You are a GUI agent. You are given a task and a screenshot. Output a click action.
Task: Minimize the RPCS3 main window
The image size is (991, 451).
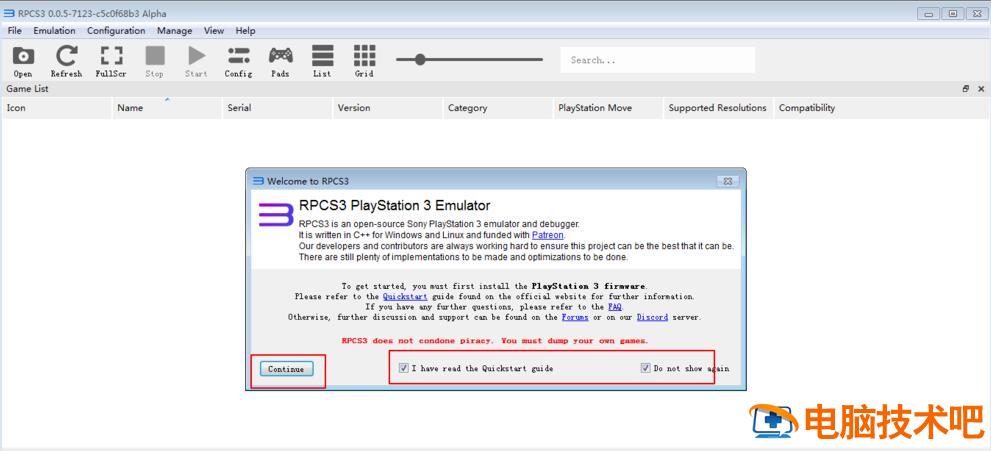[x=928, y=13]
